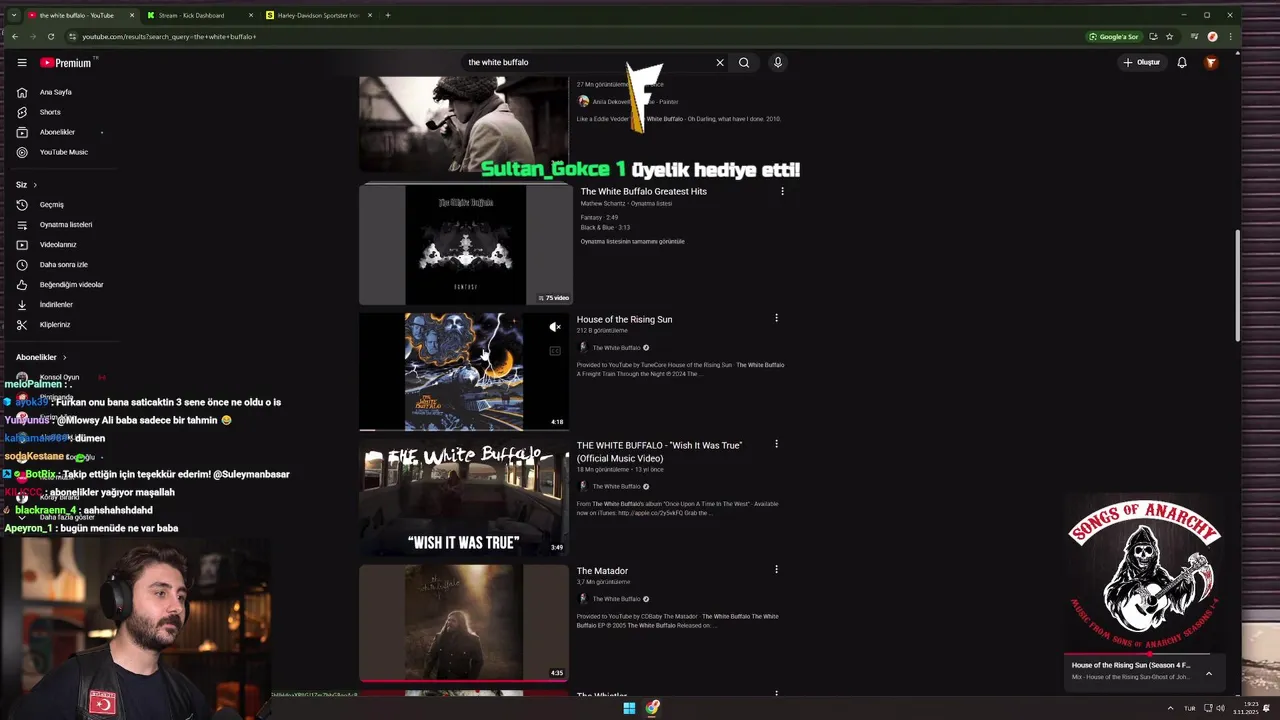Open the Wish It Was True video thumbnail
Image resolution: width=1280 pixels, height=720 pixels.
pyautogui.click(x=464, y=498)
